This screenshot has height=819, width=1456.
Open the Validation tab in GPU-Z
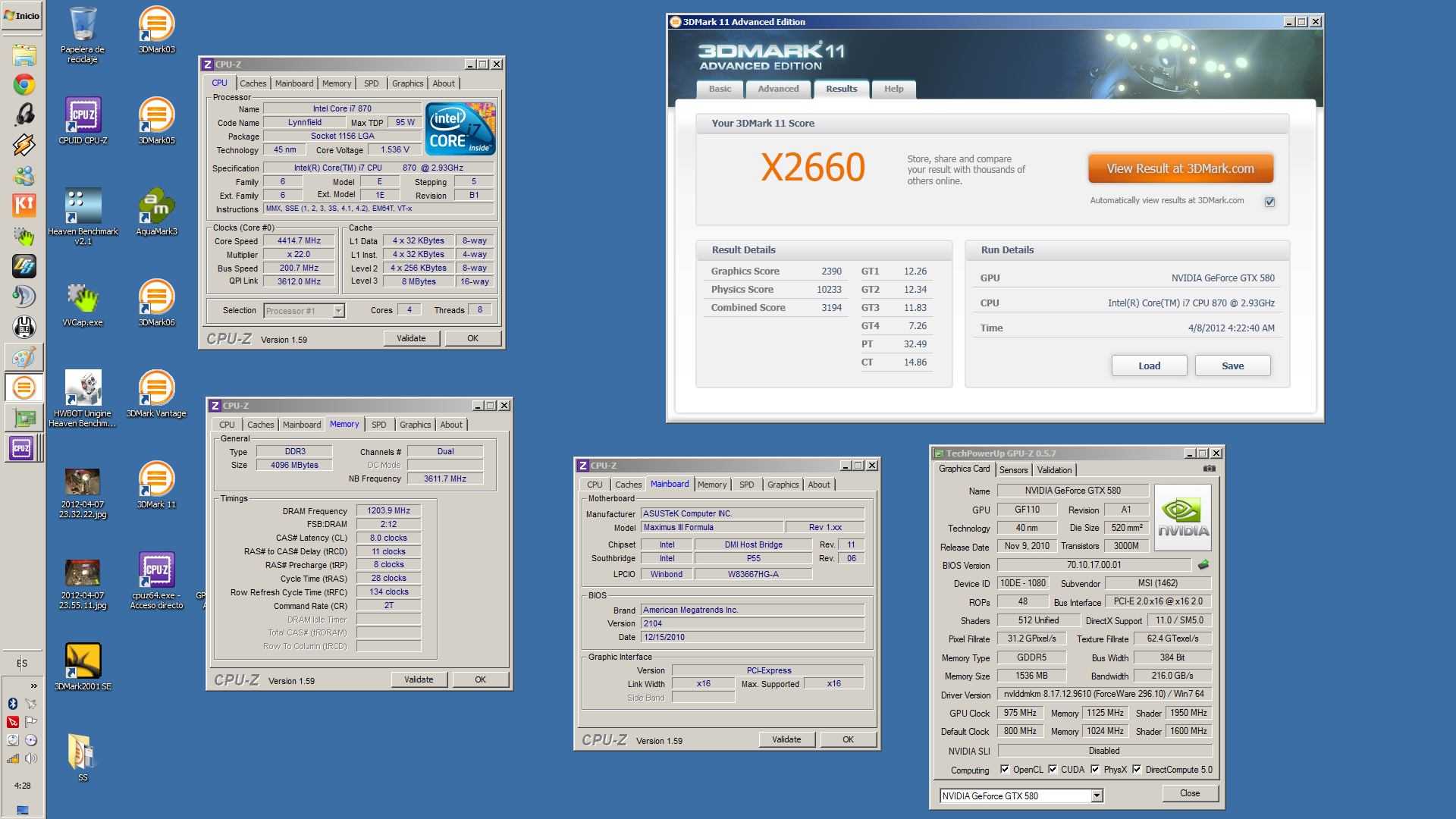[1054, 470]
